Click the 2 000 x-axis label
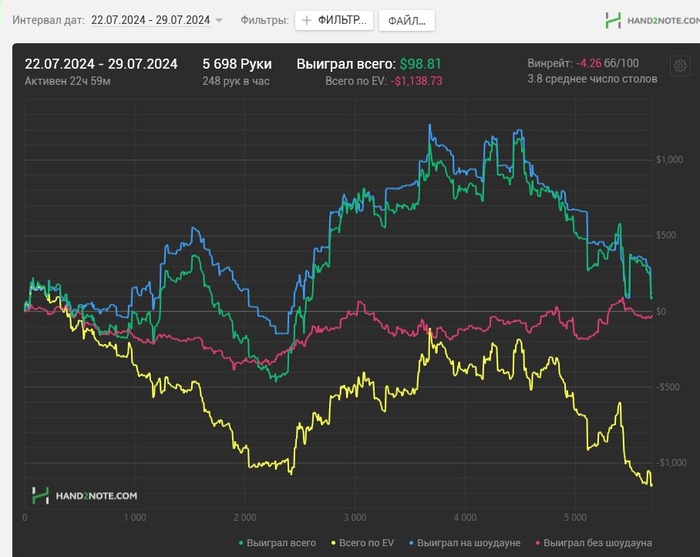This screenshot has width=700, height=557. click(245, 518)
